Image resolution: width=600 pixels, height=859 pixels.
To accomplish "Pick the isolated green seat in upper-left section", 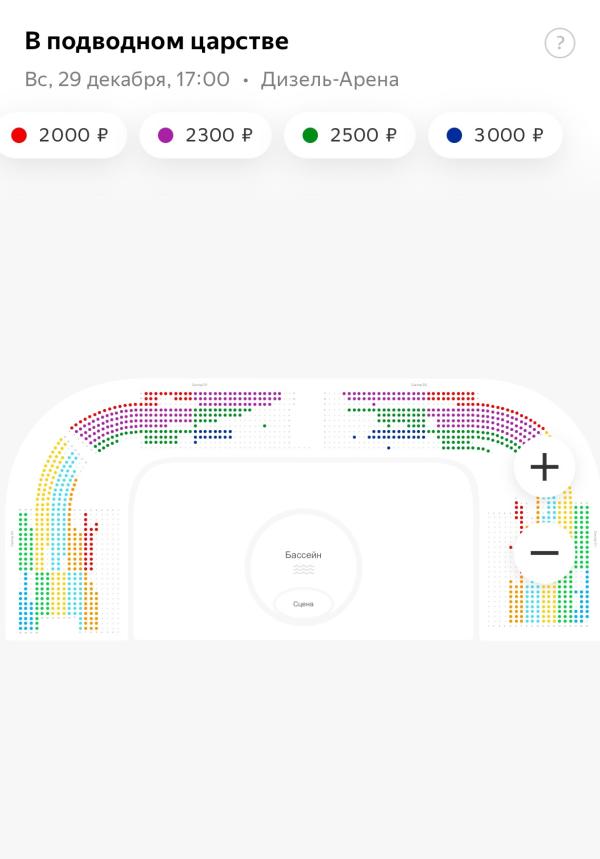I will pyautogui.click(x=264, y=426).
